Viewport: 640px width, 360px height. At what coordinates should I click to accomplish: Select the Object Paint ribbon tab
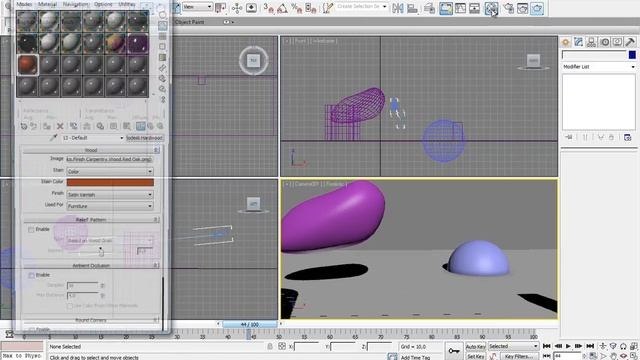tap(189, 22)
